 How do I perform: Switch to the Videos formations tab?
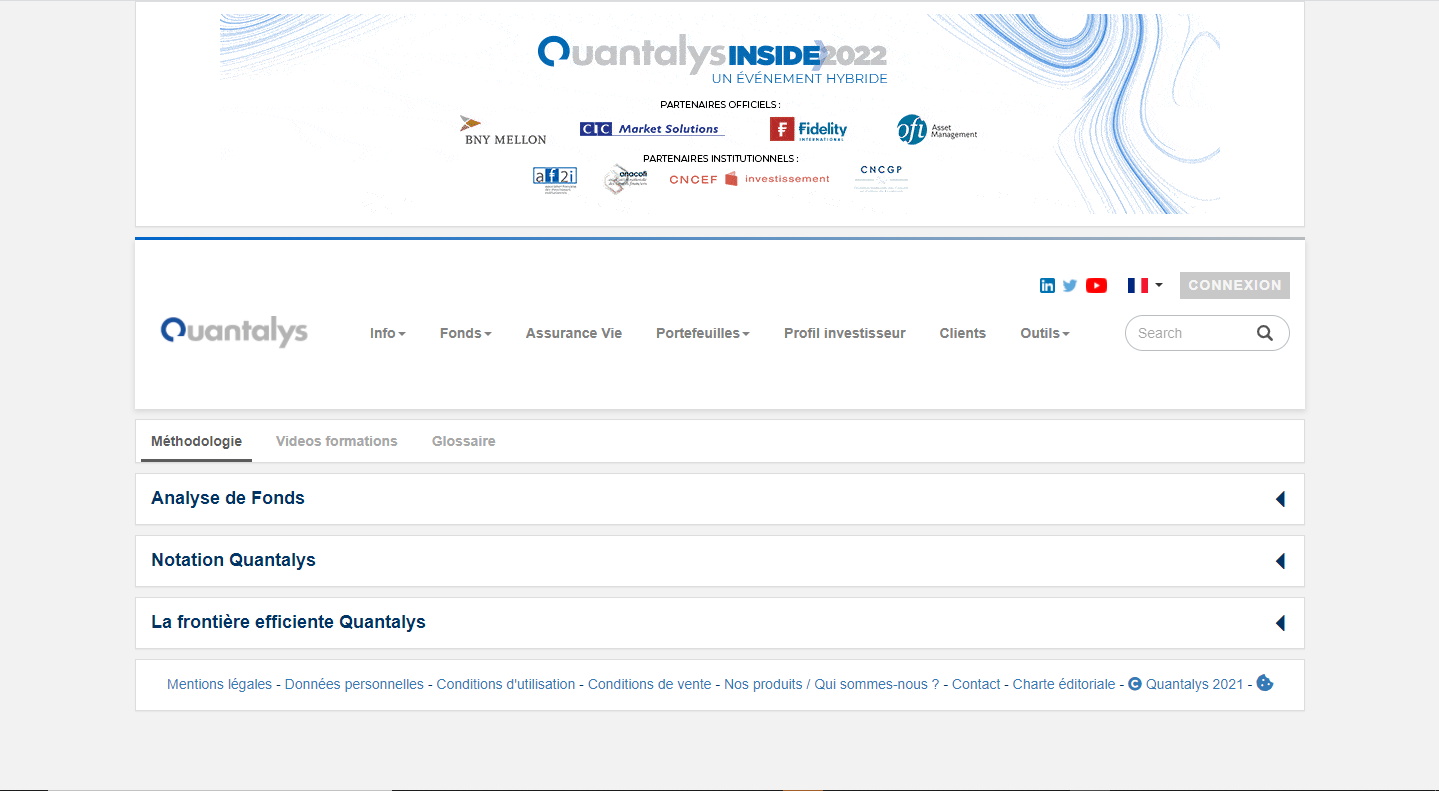pos(337,441)
